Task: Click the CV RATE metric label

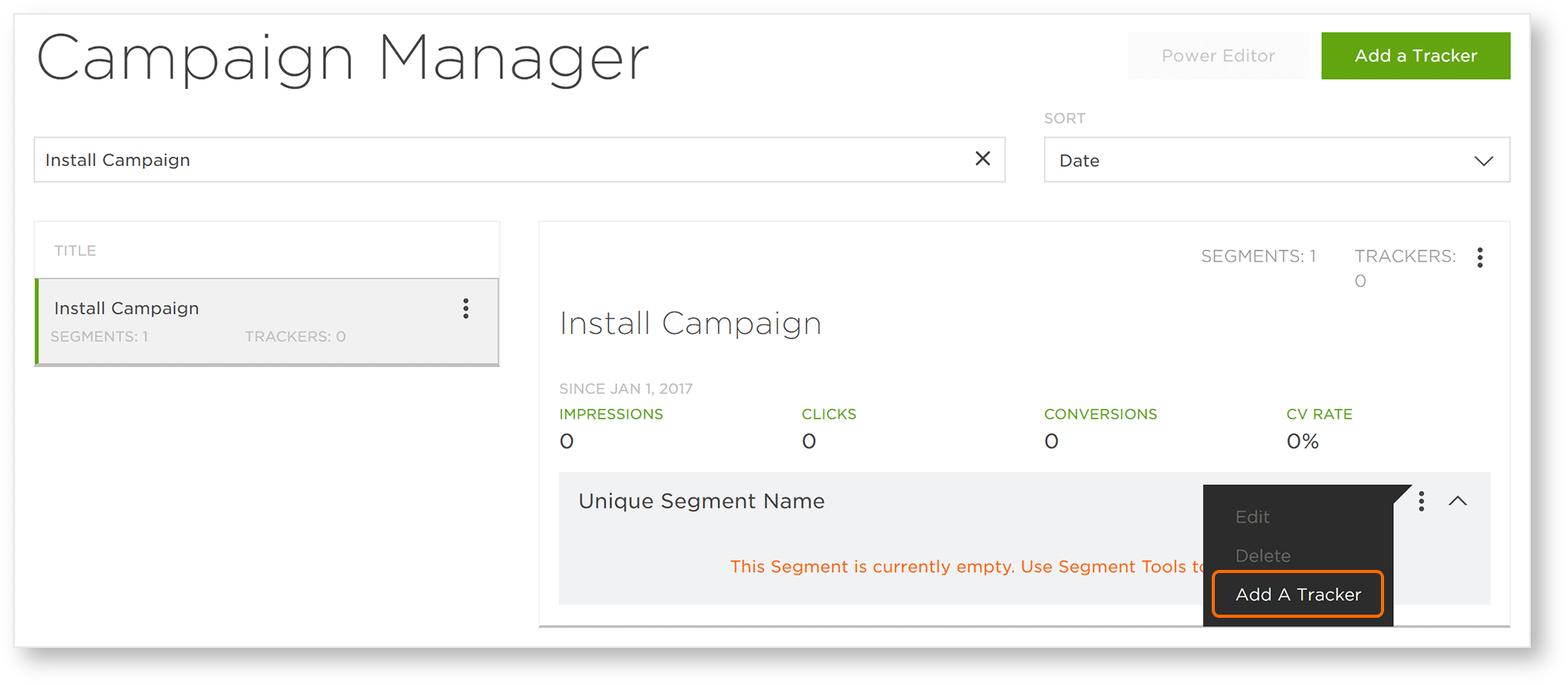Action: point(1319,414)
